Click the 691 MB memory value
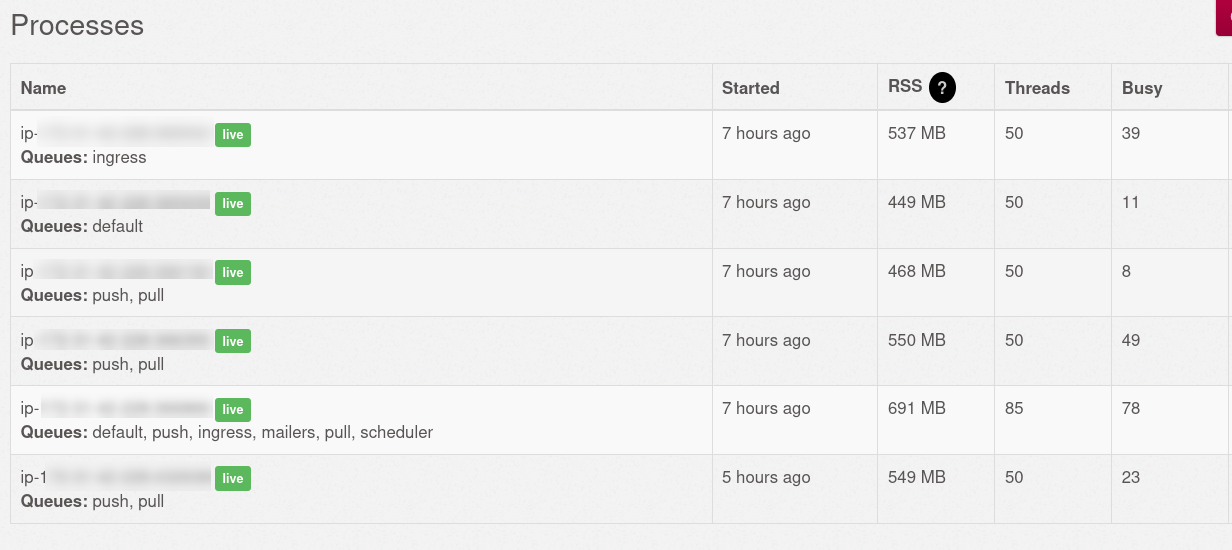1232x550 pixels. 917,408
